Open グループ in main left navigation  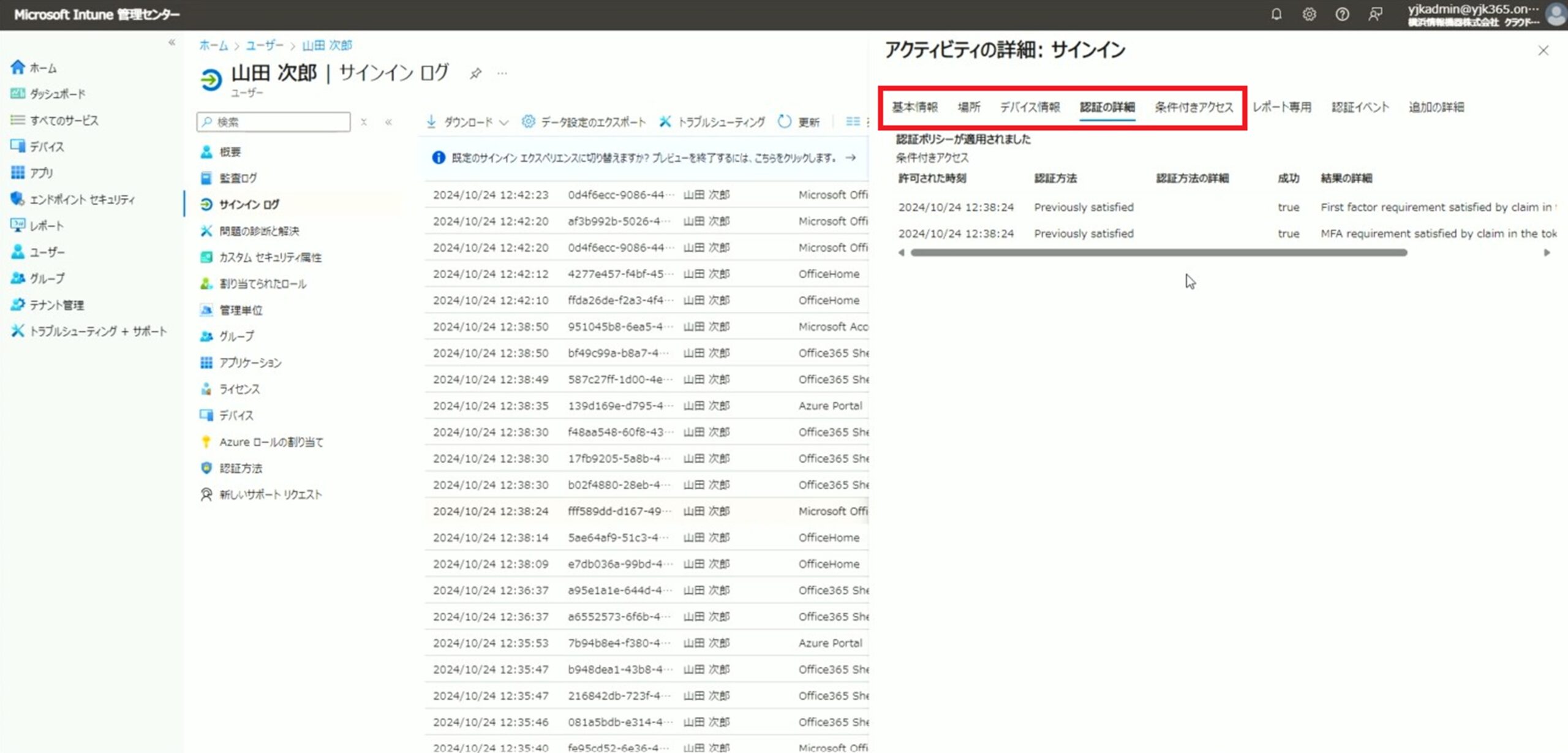(x=37, y=278)
